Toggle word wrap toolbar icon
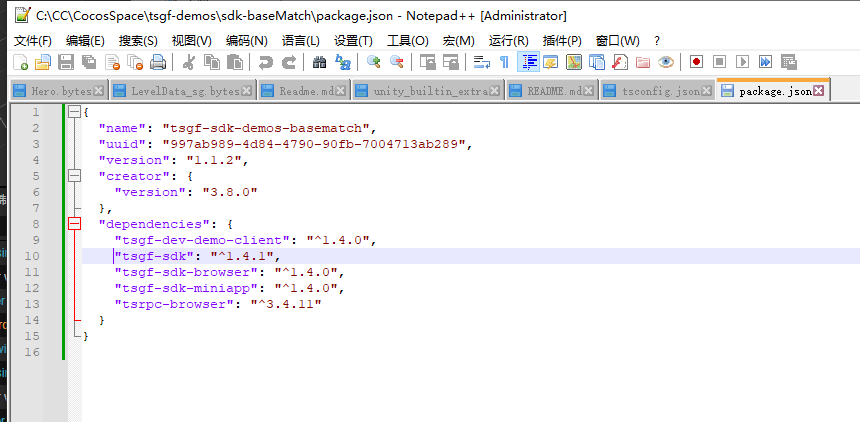This screenshot has width=860, height=422. (x=482, y=62)
